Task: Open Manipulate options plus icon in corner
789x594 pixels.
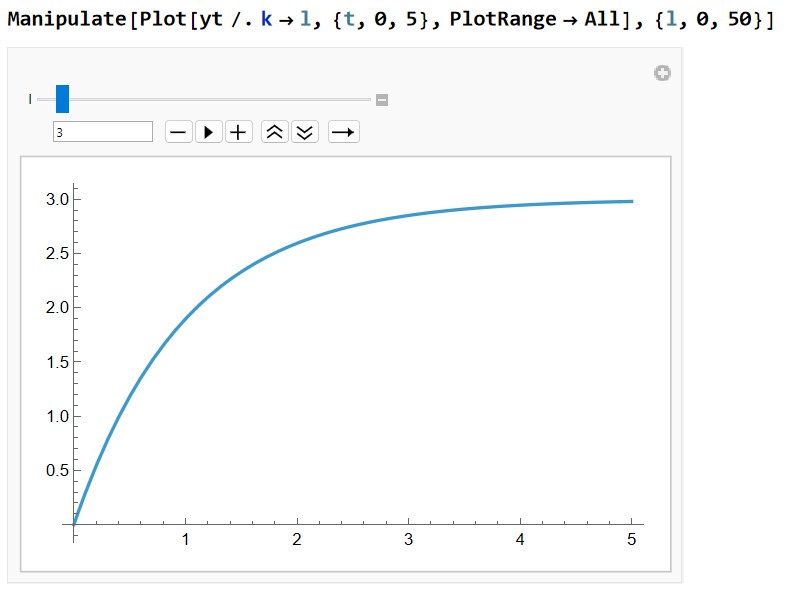Action: point(662,73)
